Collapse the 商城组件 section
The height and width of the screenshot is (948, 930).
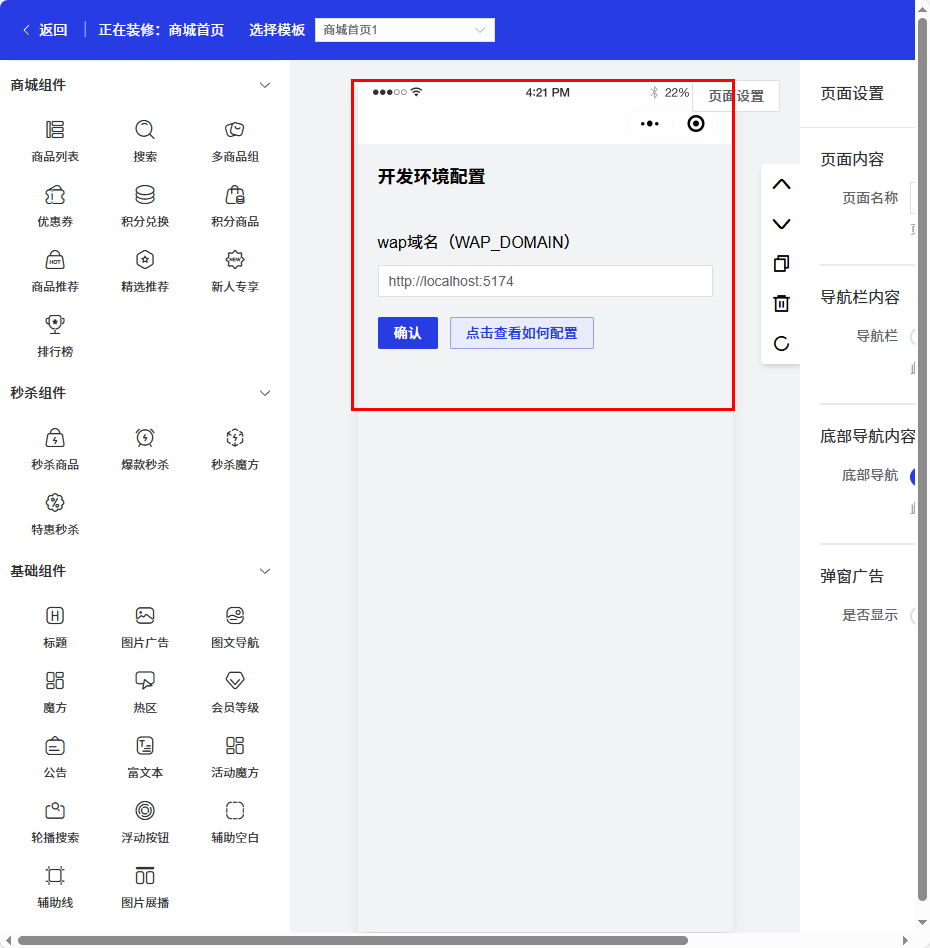pyautogui.click(x=265, y=86)
